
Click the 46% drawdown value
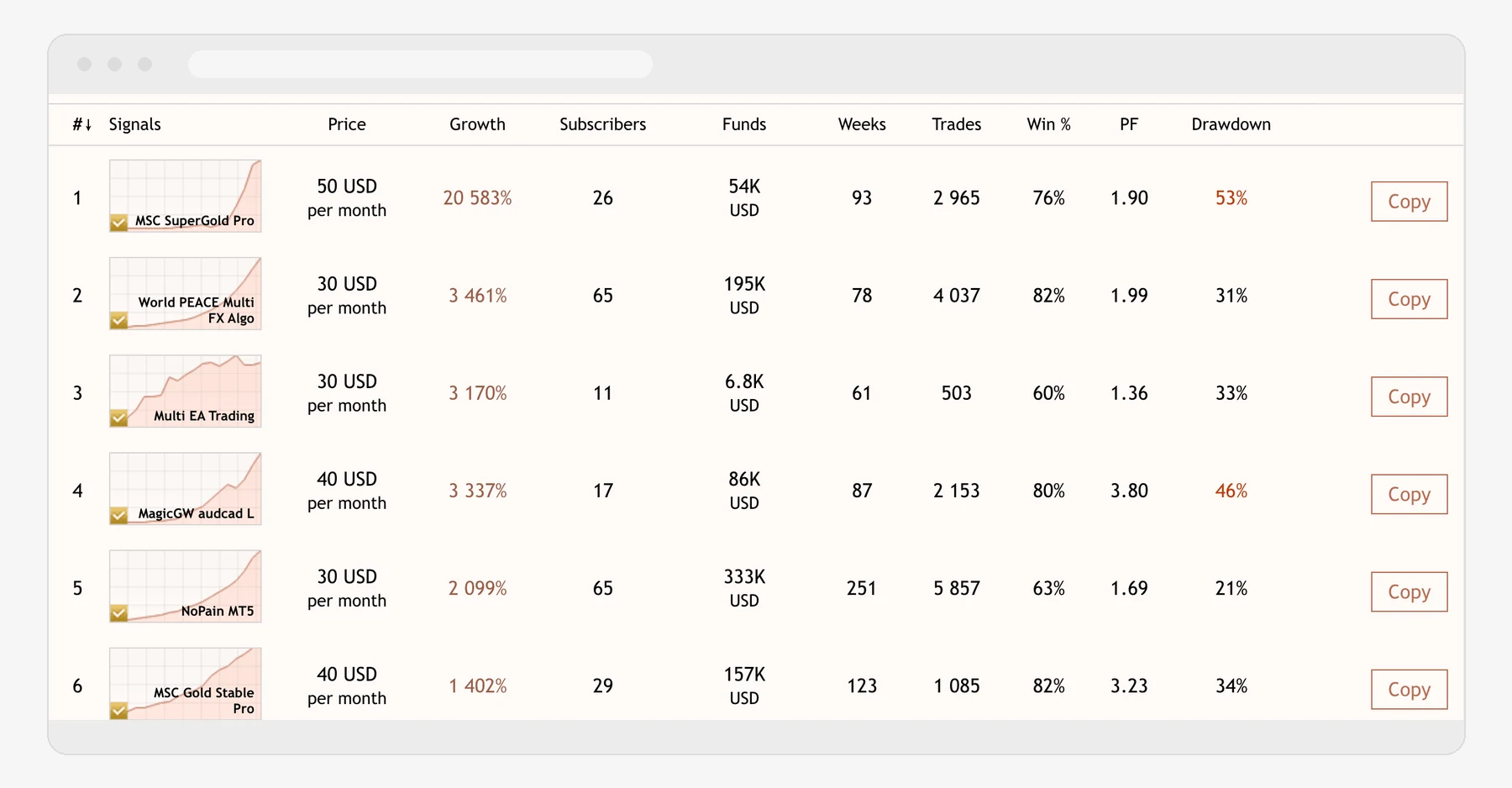(1231, 491)
